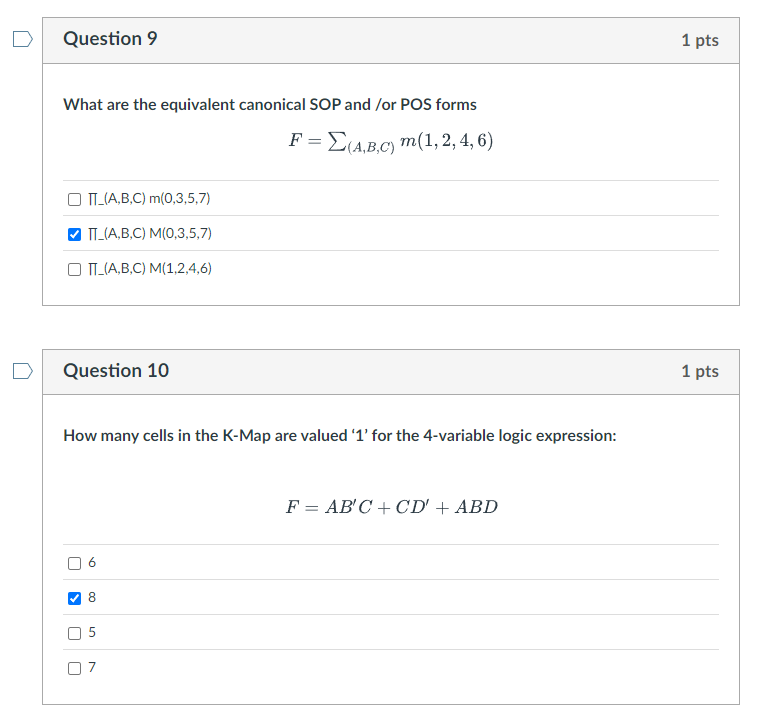Flag Question 10 for review

pos(23,371)
